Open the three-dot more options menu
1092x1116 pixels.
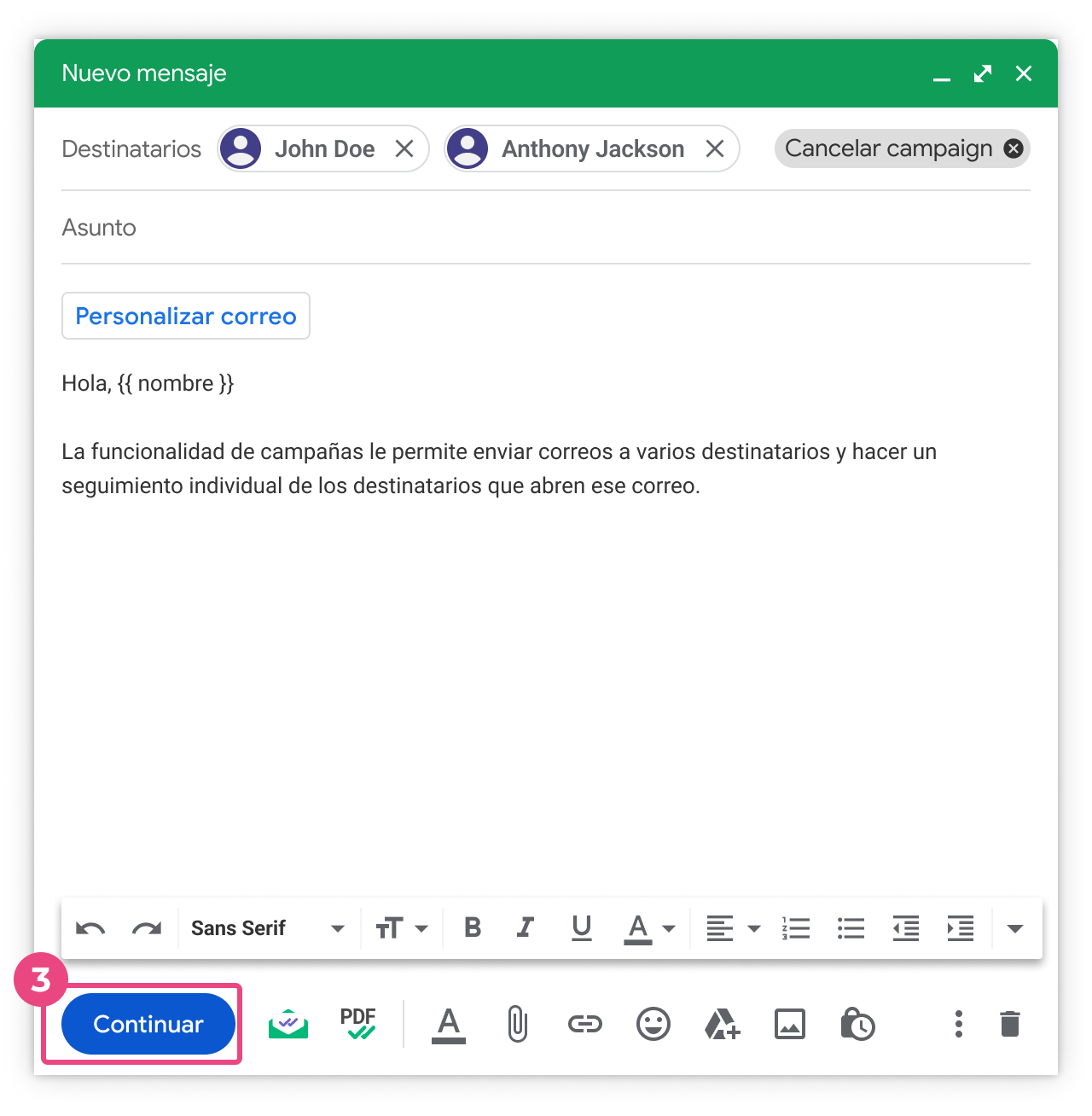coord(959,1024)
